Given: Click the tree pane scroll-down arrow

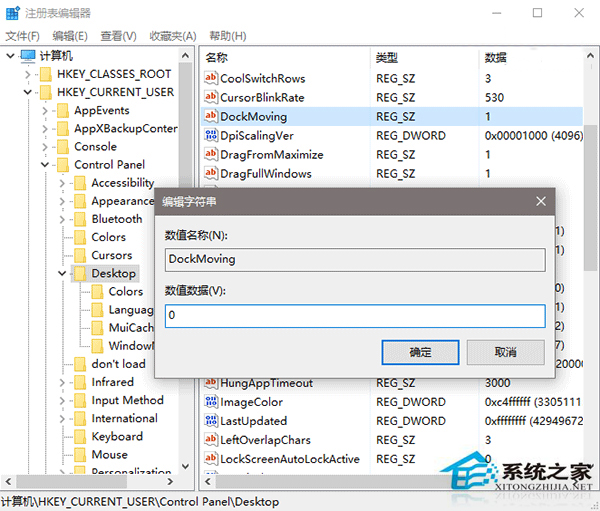Looking at the screenshot, I should click(x=186, y=466).
